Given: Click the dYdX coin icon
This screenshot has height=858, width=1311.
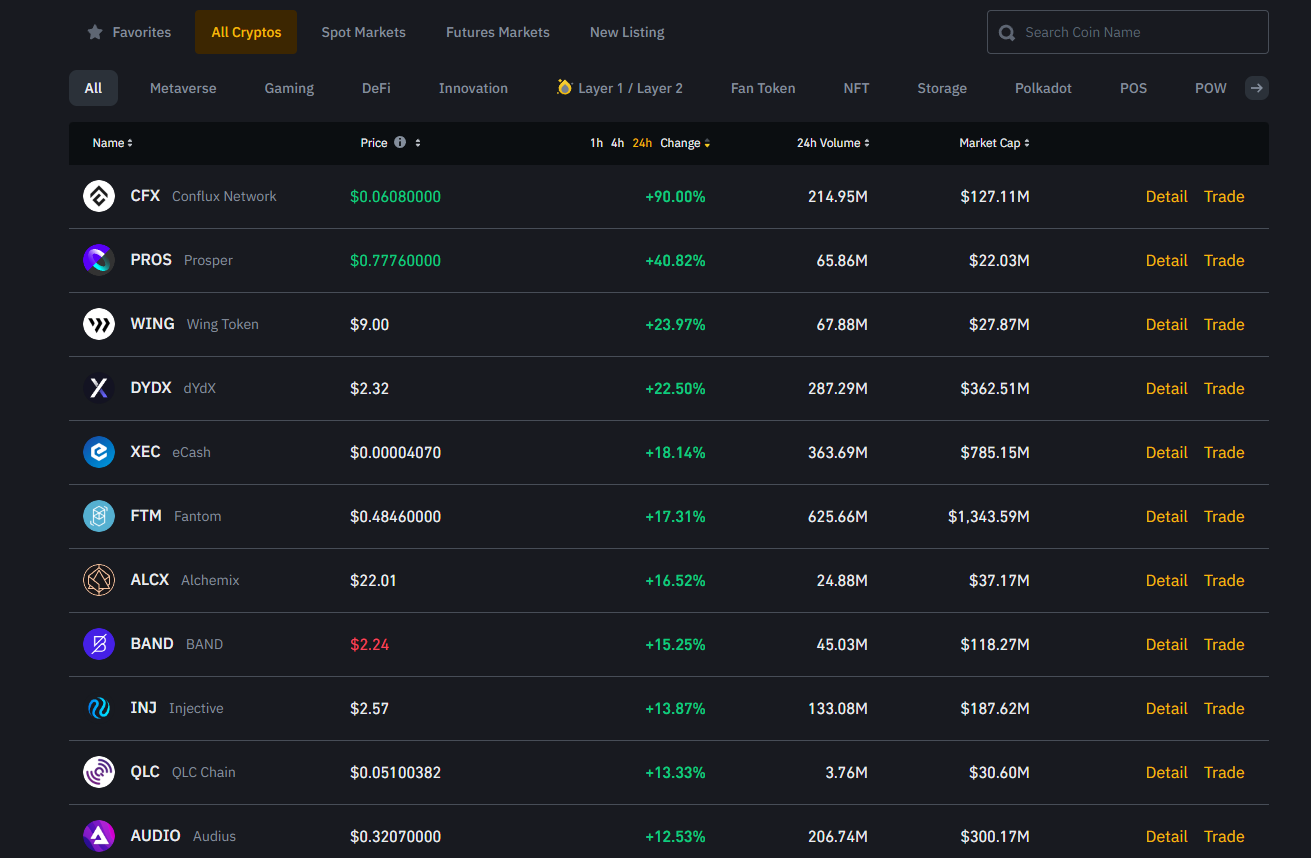Looking at the screenshot, I should 99,389.
